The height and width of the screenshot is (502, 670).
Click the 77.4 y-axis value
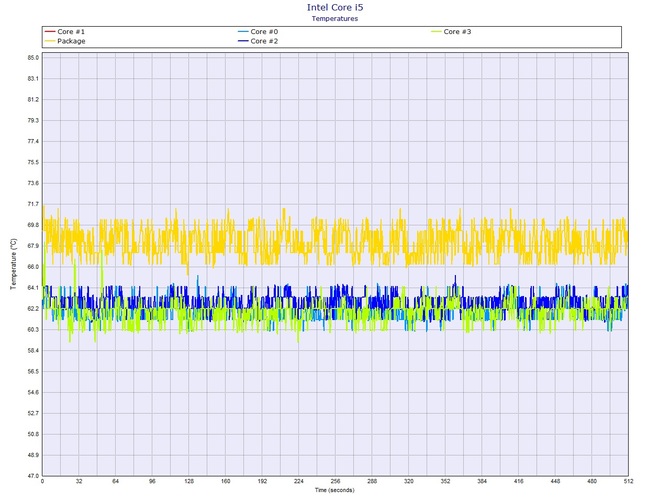[33, 141]
